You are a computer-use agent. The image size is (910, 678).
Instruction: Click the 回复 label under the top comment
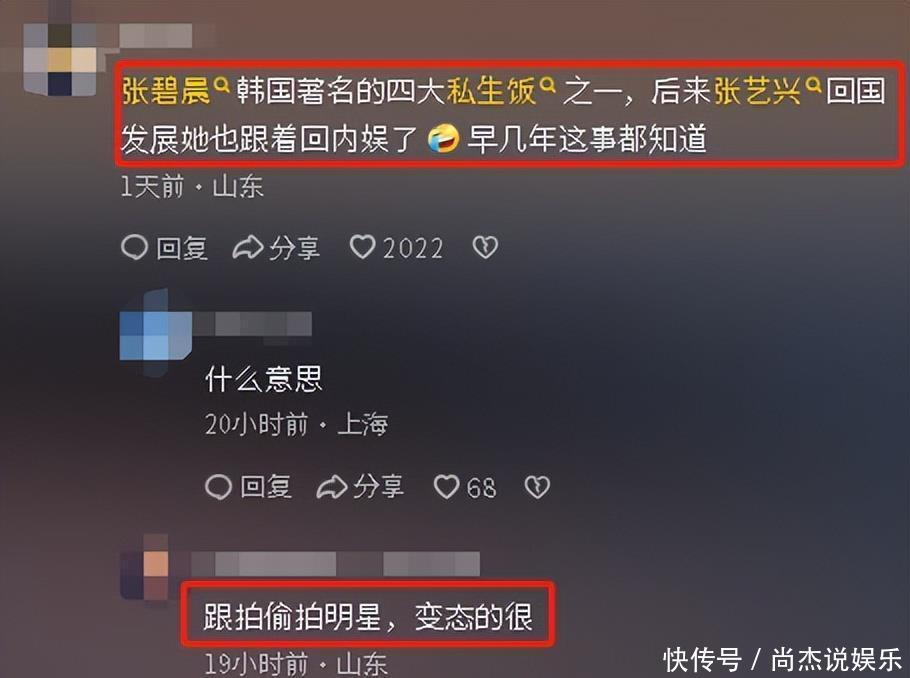182,248
